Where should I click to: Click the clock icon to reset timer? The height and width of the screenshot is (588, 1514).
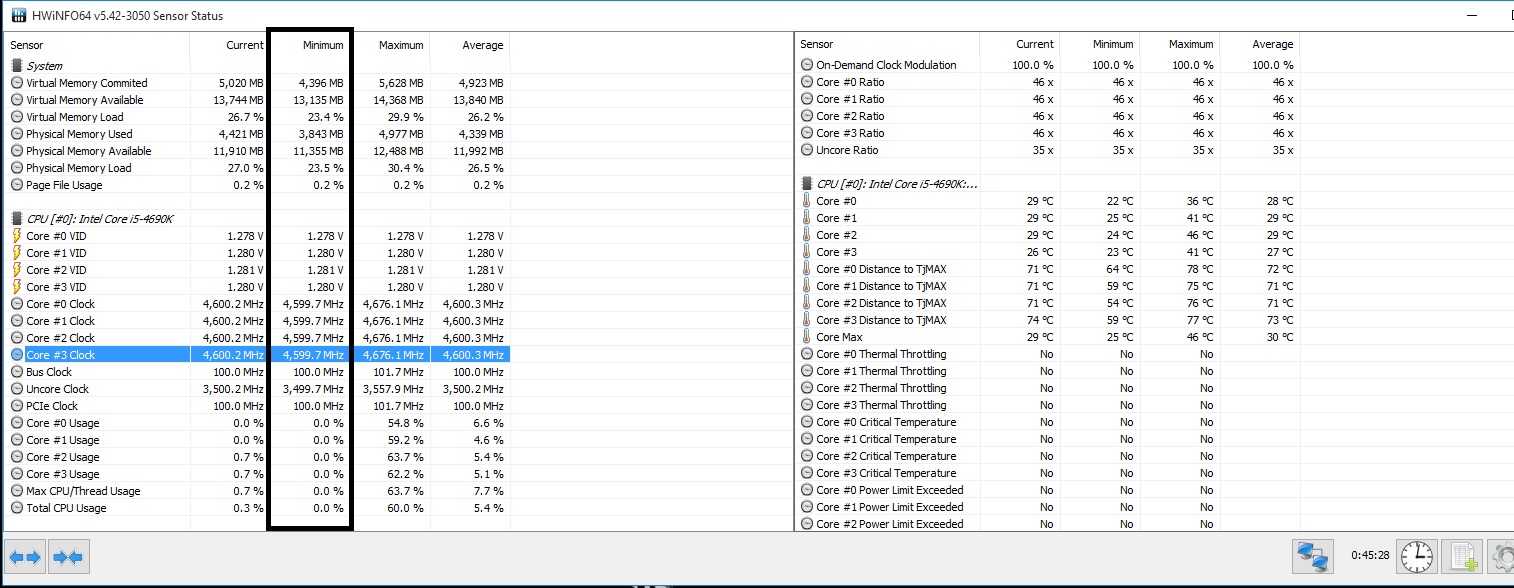click(x=1418, y=555)
